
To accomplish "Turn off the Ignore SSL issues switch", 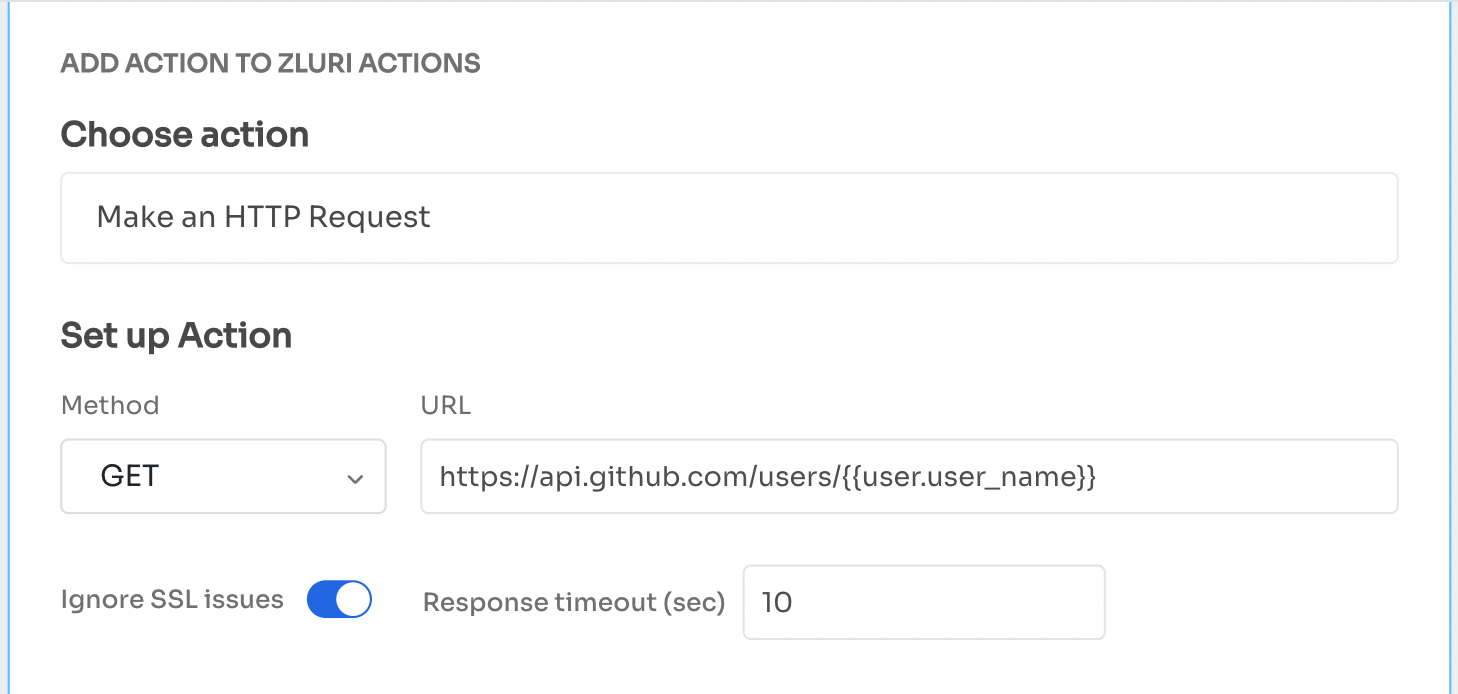I will pos(339,600).
